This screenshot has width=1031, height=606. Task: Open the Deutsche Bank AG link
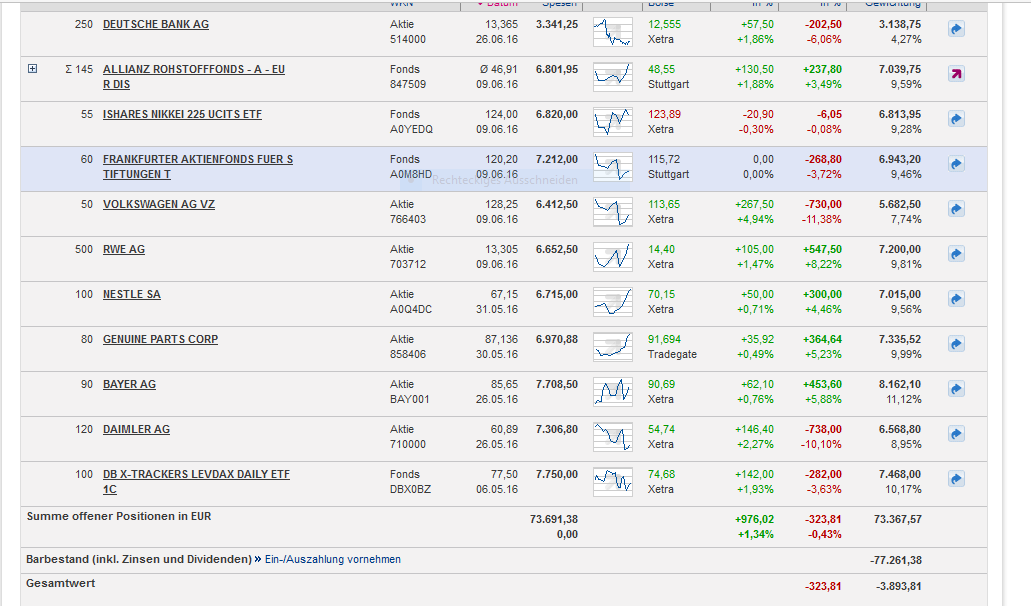[156, 24]
